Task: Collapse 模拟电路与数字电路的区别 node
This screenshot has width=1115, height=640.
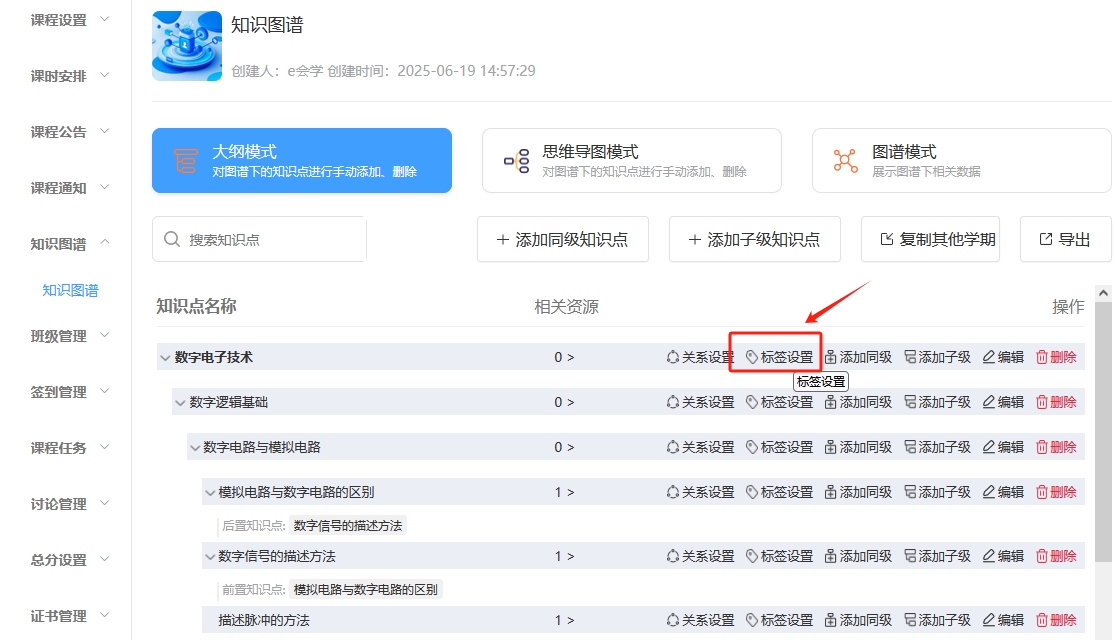Action: (210, 492)
